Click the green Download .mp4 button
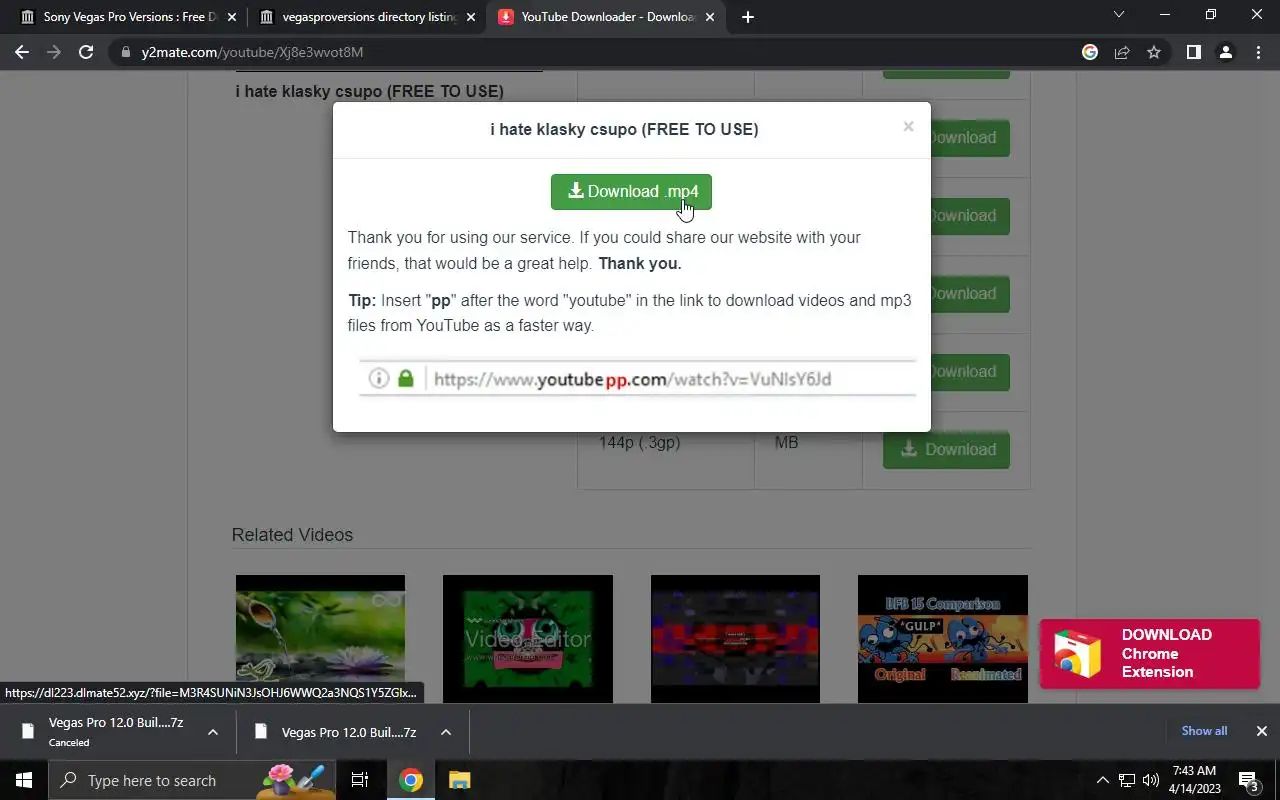 pos(631,192)
